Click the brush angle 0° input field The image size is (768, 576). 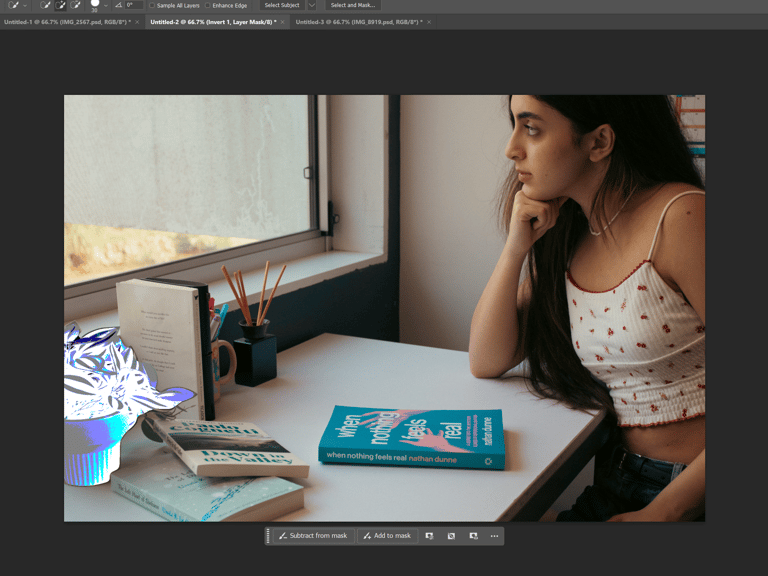[x=134, y=5]
